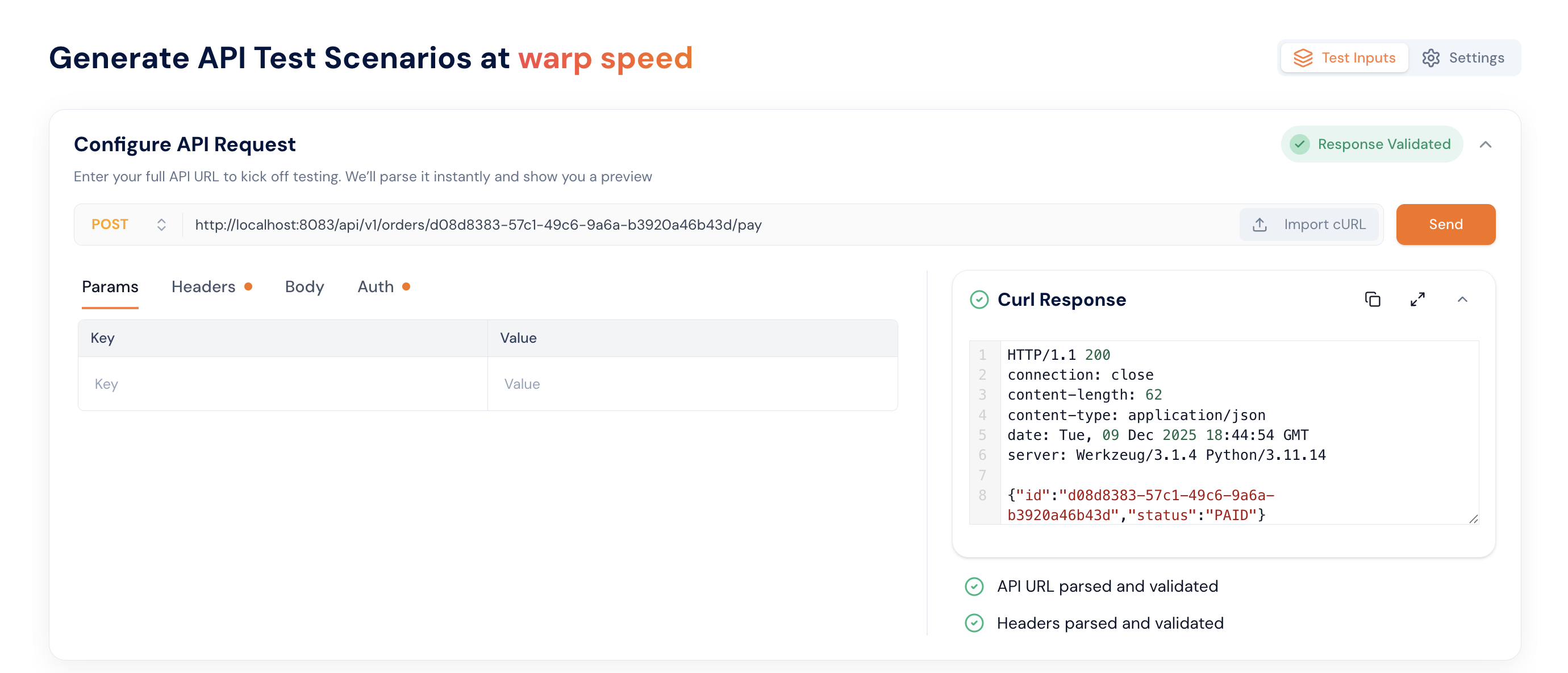Click the checkmark next to API URL validated

click(974, 586)
